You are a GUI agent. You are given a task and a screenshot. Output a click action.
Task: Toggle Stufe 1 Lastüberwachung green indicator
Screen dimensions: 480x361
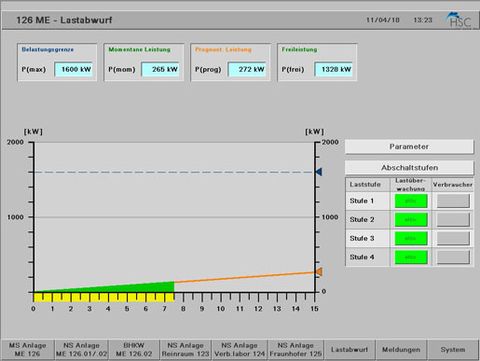click(x=411, y=201)
